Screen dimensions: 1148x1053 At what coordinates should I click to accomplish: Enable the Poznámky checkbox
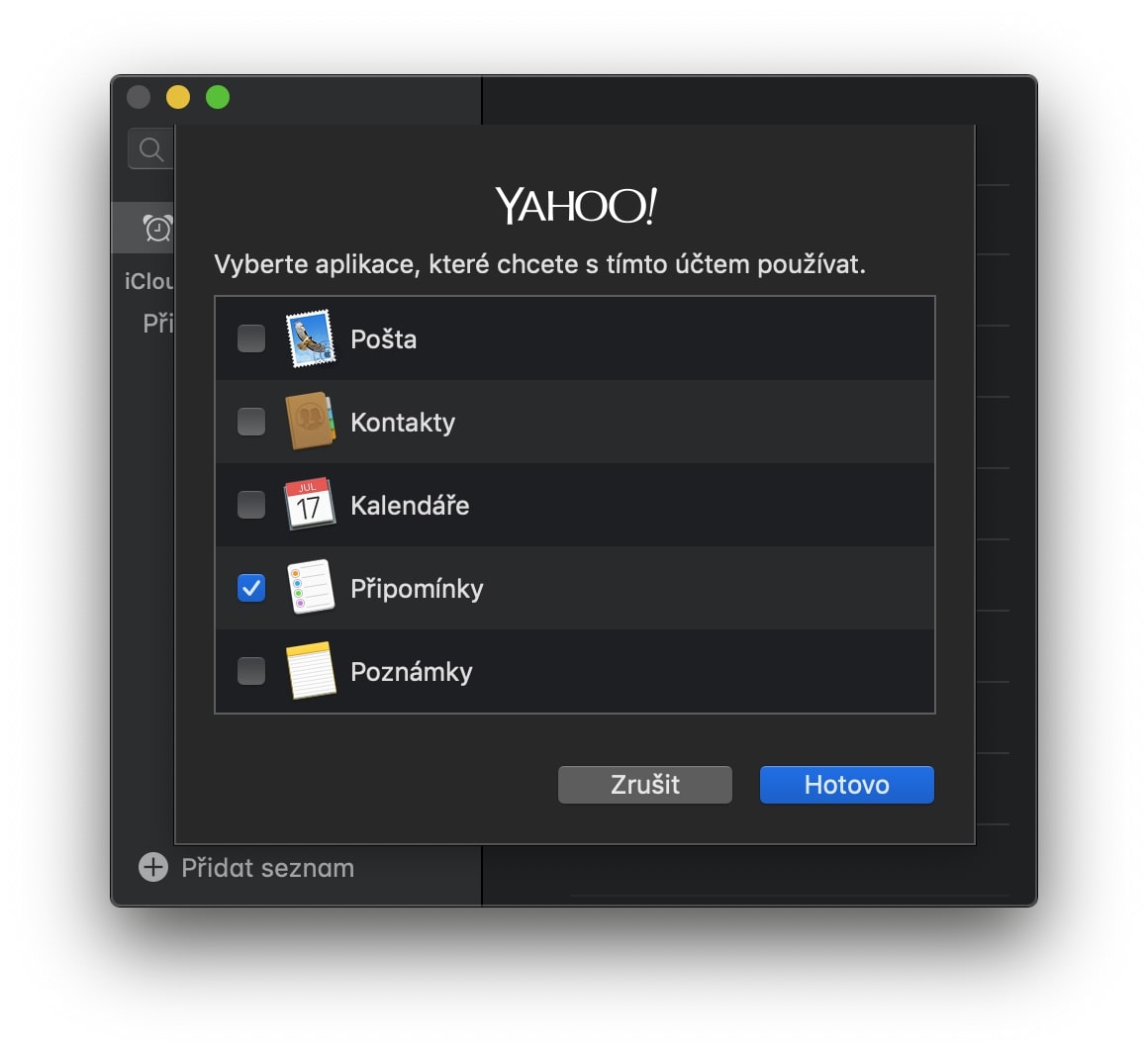pos(251,671)
